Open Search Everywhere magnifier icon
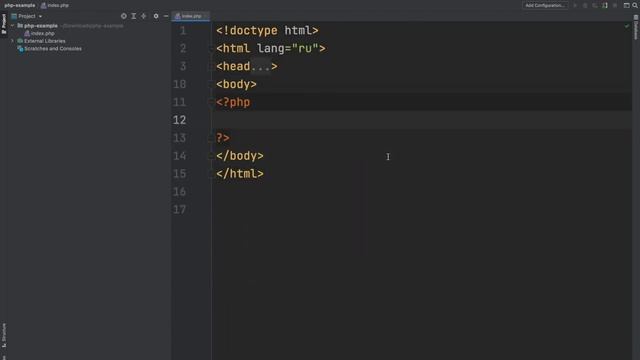This screenshot has width=640, height=360. point(635,5)
